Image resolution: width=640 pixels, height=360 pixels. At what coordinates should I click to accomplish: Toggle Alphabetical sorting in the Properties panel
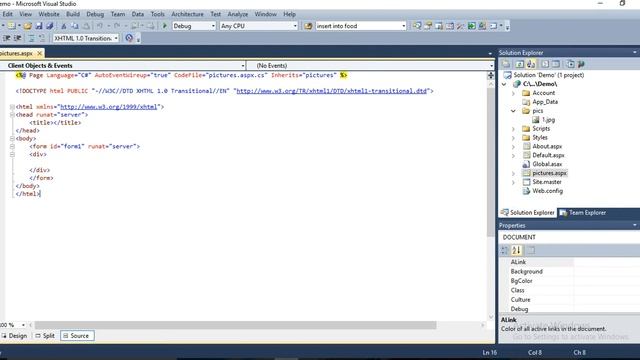point(516,250)
